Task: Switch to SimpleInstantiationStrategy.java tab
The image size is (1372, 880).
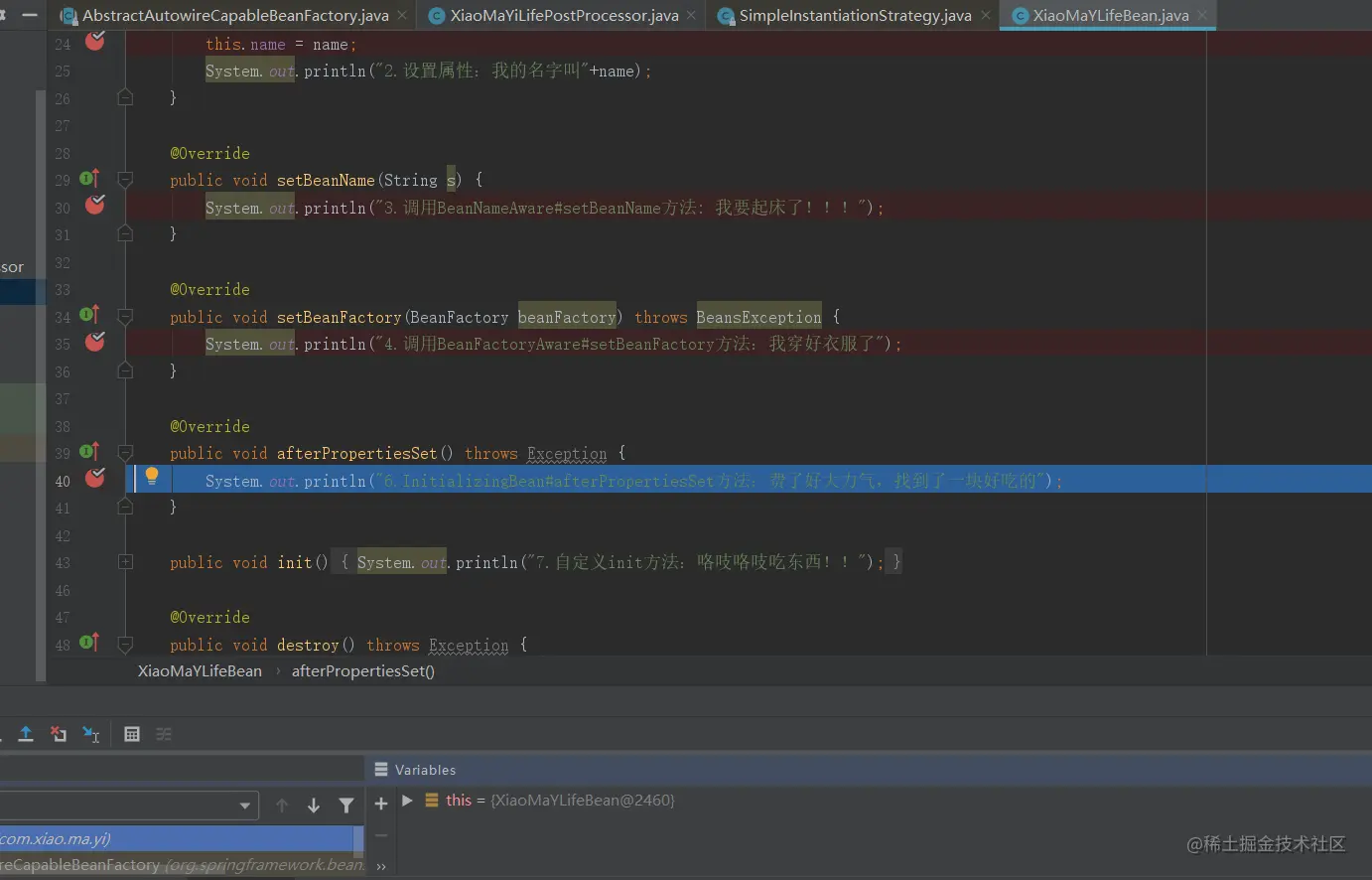Action: point(854,15)
